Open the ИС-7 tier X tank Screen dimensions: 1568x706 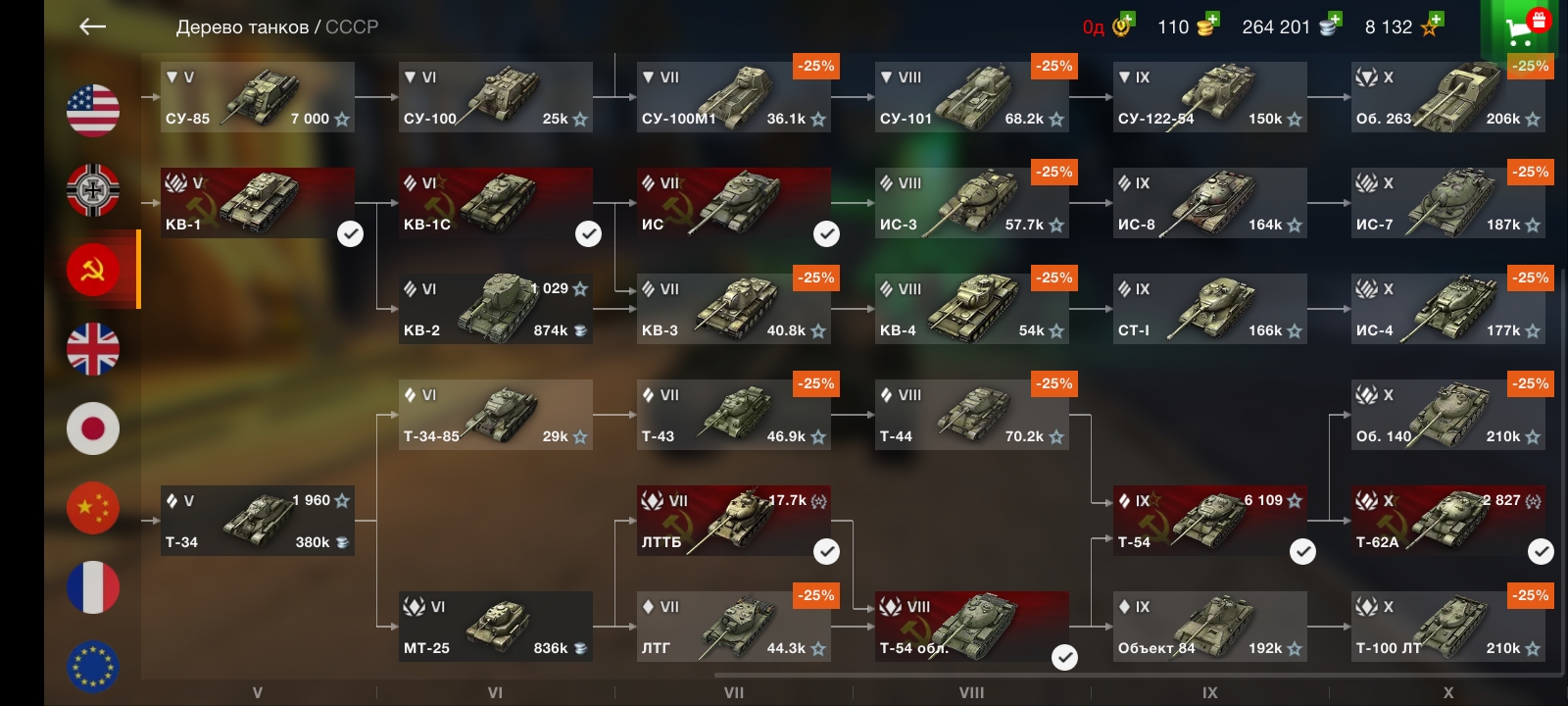coord(1448,203)
